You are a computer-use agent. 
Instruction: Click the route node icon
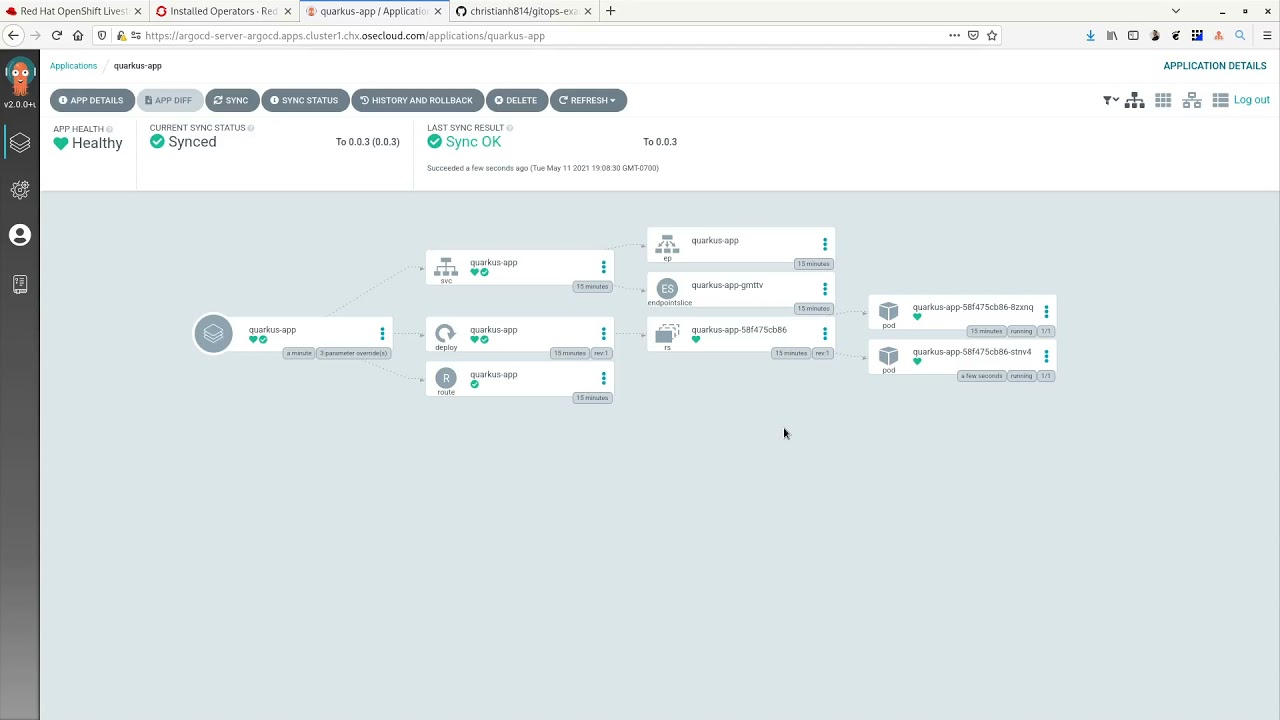point(446,378)
